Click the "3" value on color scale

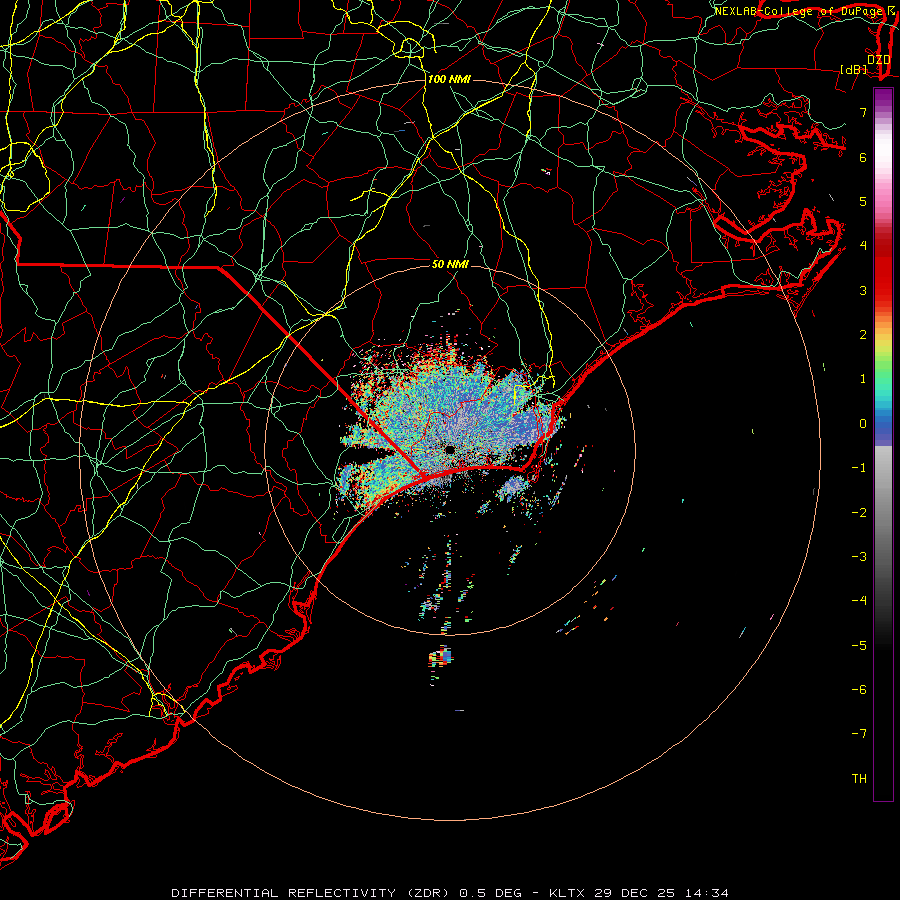pyautogui.click(x=863, y=290)
